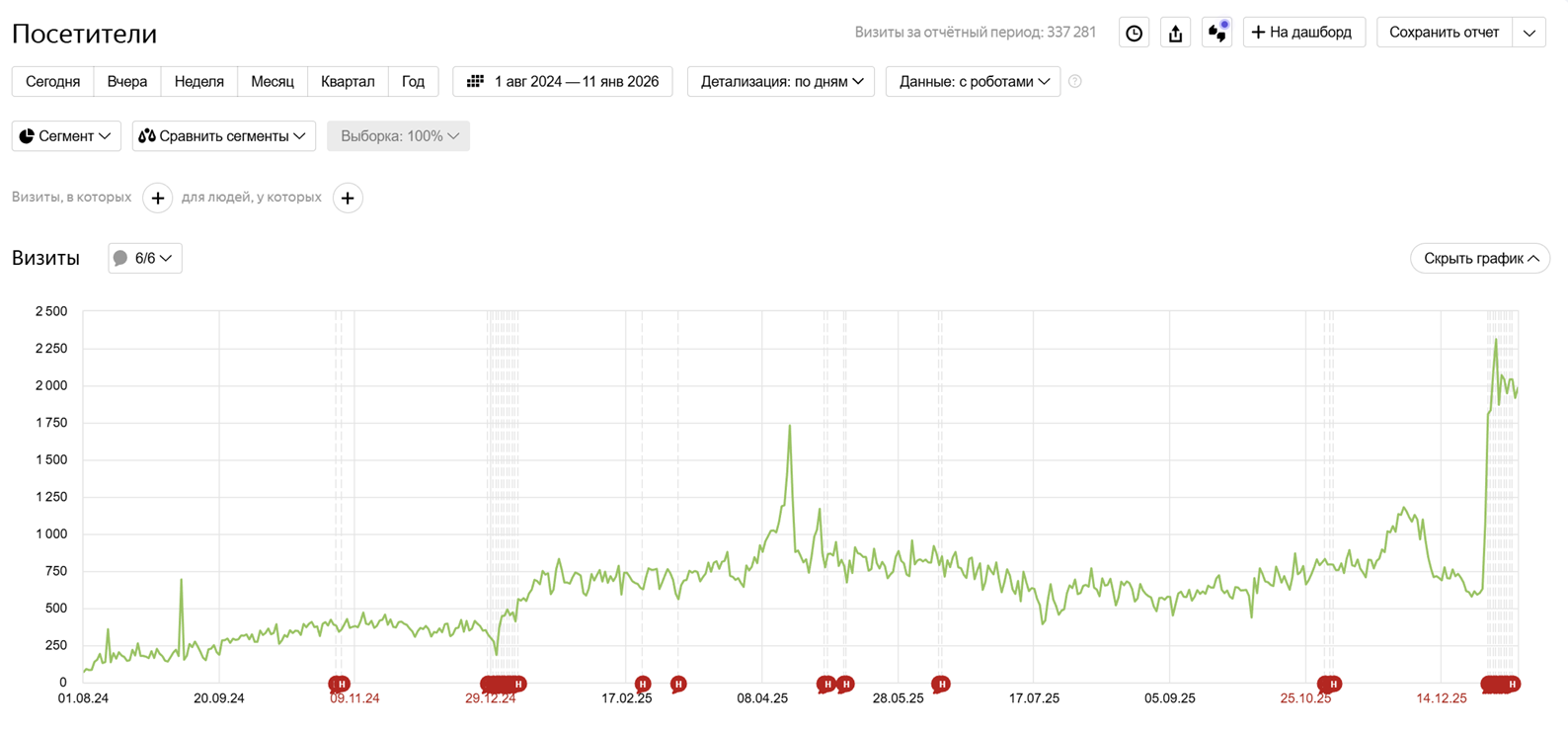The width and height of the screenshot is (1568, 734).
Task: Click the note marker under 17.02.25
Action: click(x=643, y=684)
